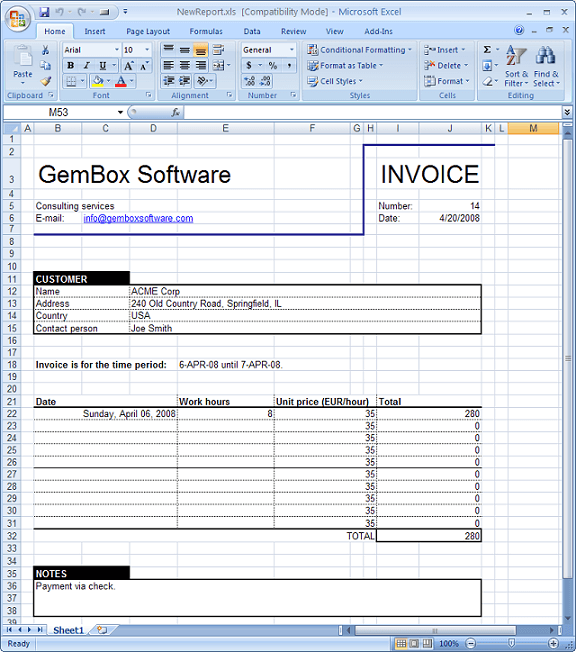Select Top Align
This screenshot has width=576, height=652.
(168, 50)
